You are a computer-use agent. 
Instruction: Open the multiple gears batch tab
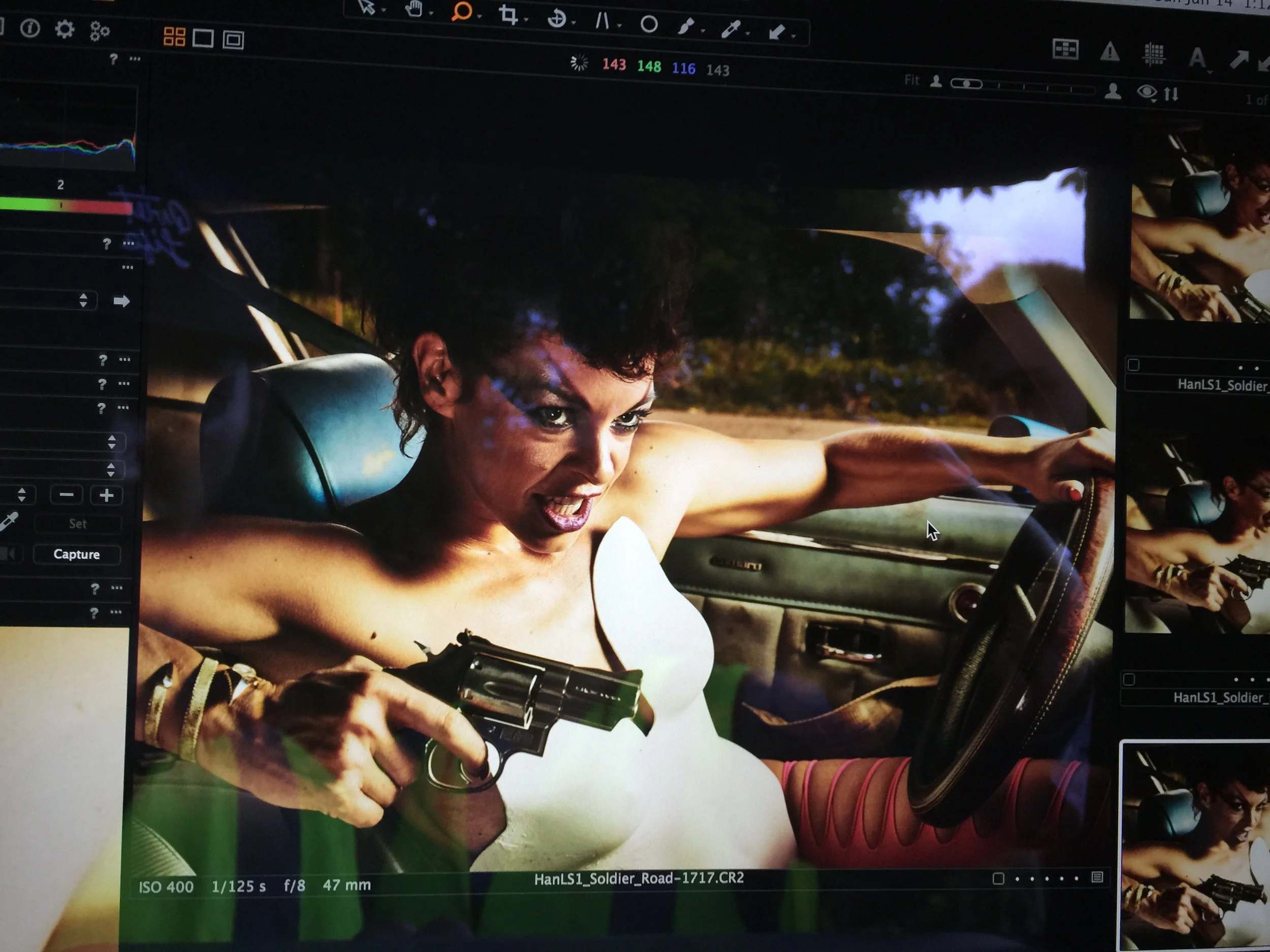pos(100,31)
